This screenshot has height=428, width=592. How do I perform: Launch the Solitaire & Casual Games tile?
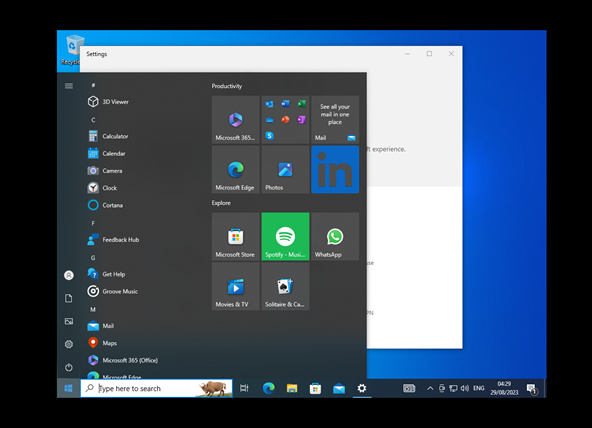[x=285, y=286]
